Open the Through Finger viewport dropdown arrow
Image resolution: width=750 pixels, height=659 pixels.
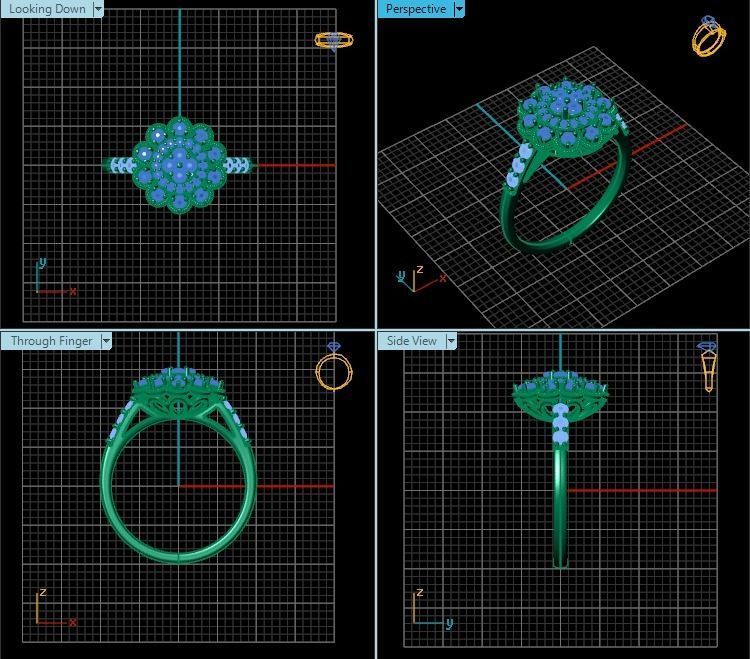tap(106, 341)
